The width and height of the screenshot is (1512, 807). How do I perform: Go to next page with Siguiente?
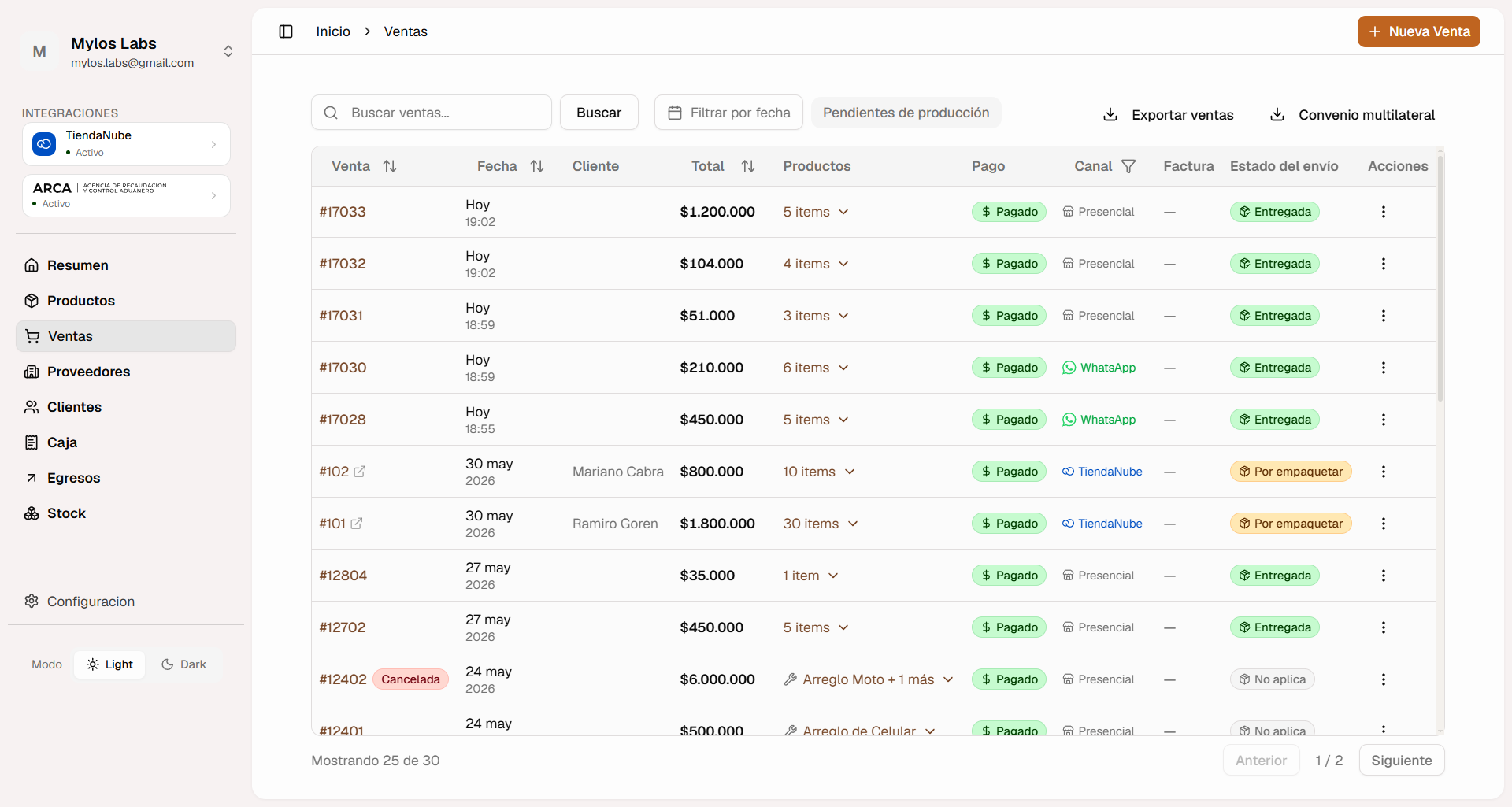(1402, 761)
